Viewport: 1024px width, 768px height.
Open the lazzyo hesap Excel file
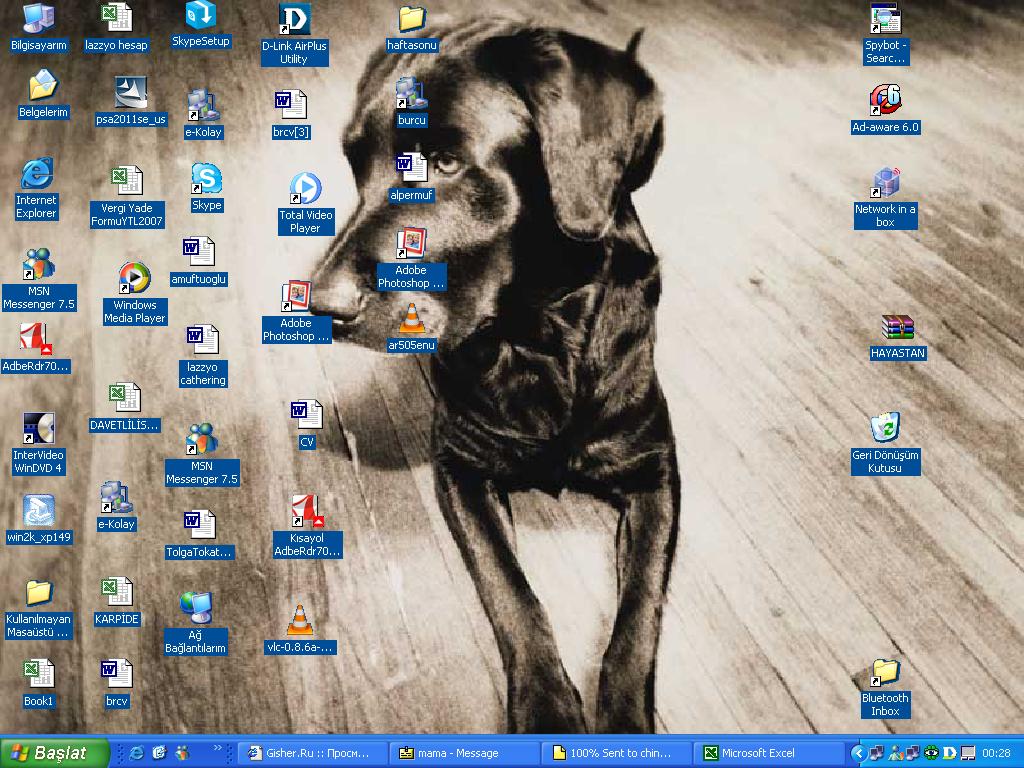click(x=116, y=19)
